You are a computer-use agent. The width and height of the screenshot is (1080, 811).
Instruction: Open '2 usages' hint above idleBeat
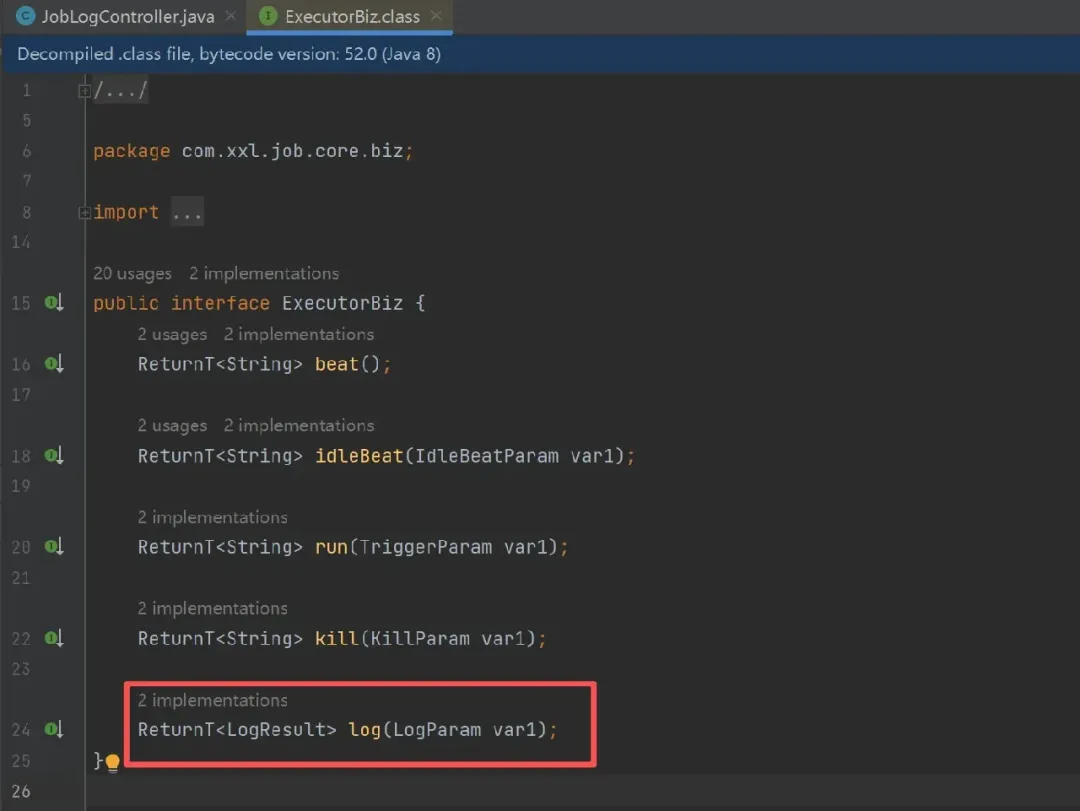click(172, 425)
